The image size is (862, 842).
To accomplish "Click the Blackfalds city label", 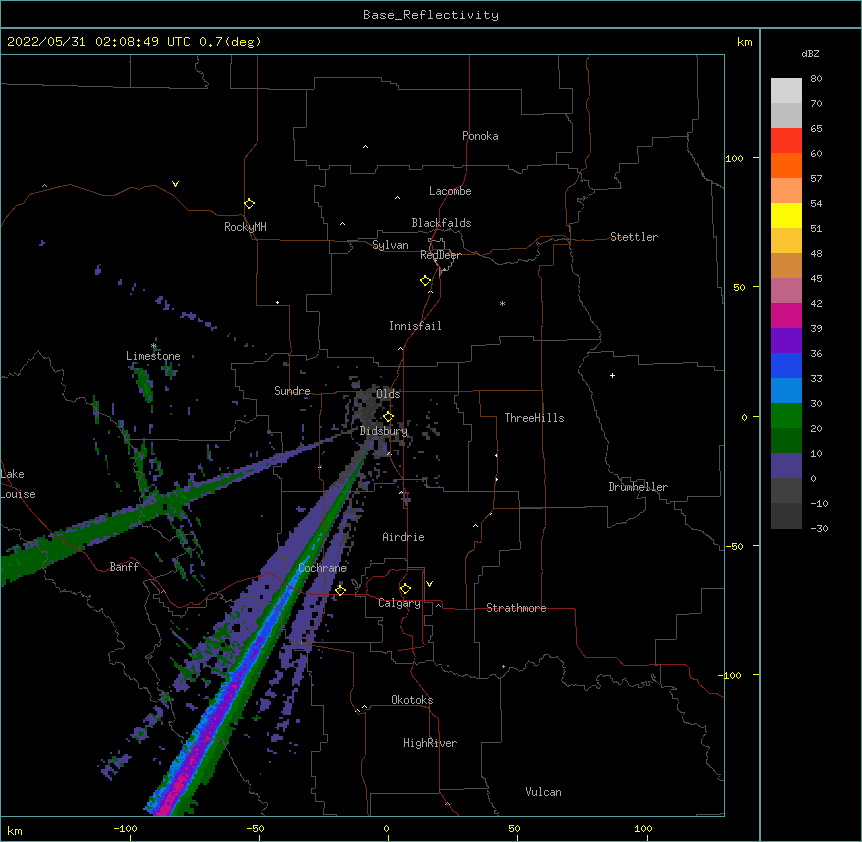I will pos(441,223).
